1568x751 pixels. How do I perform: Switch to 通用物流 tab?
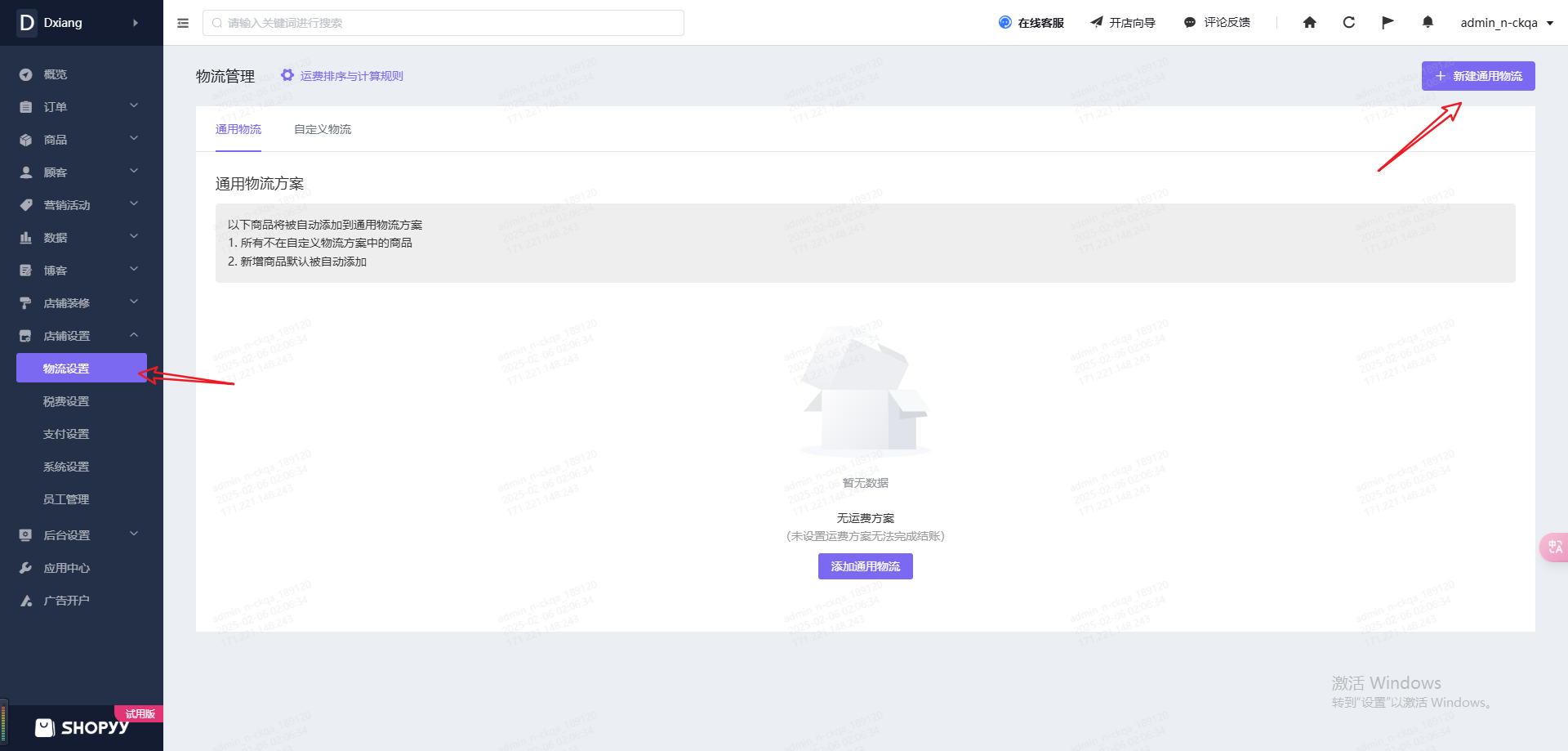click(238, 129)
